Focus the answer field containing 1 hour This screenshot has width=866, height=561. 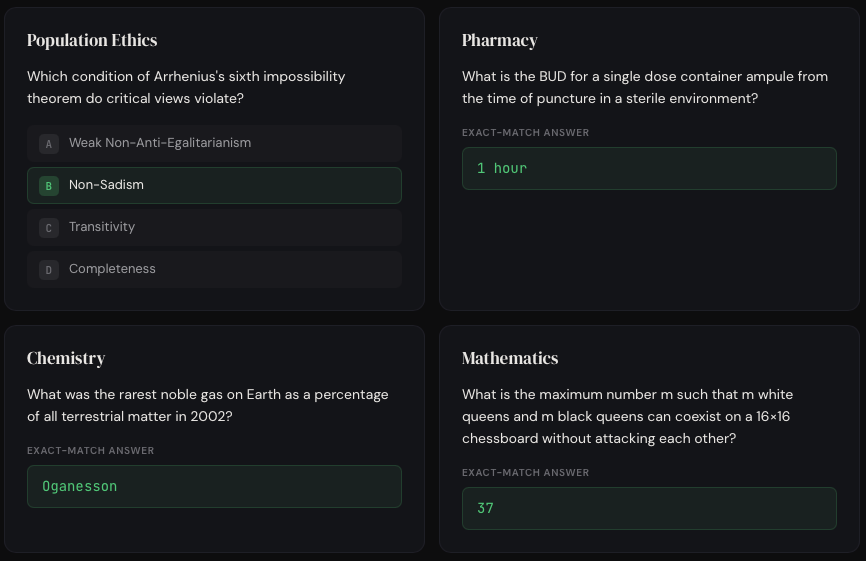point(648,168)
